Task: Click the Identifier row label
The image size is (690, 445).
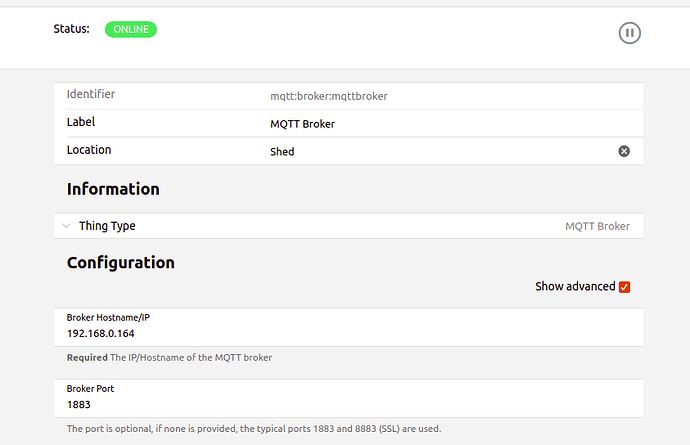Action: click(x=91, y=95)
